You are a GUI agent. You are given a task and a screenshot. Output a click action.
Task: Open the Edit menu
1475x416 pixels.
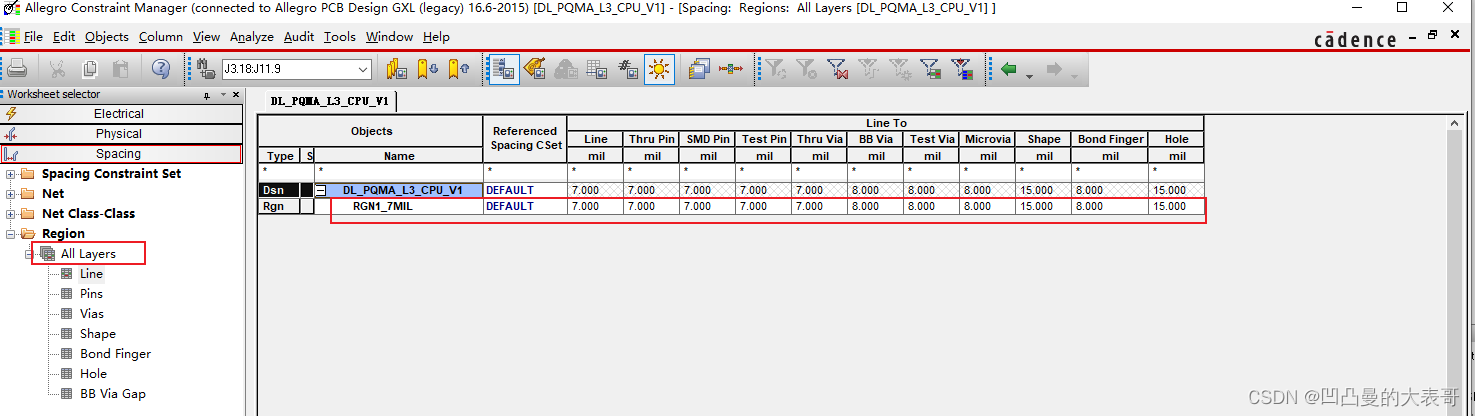tap(64, 37)
